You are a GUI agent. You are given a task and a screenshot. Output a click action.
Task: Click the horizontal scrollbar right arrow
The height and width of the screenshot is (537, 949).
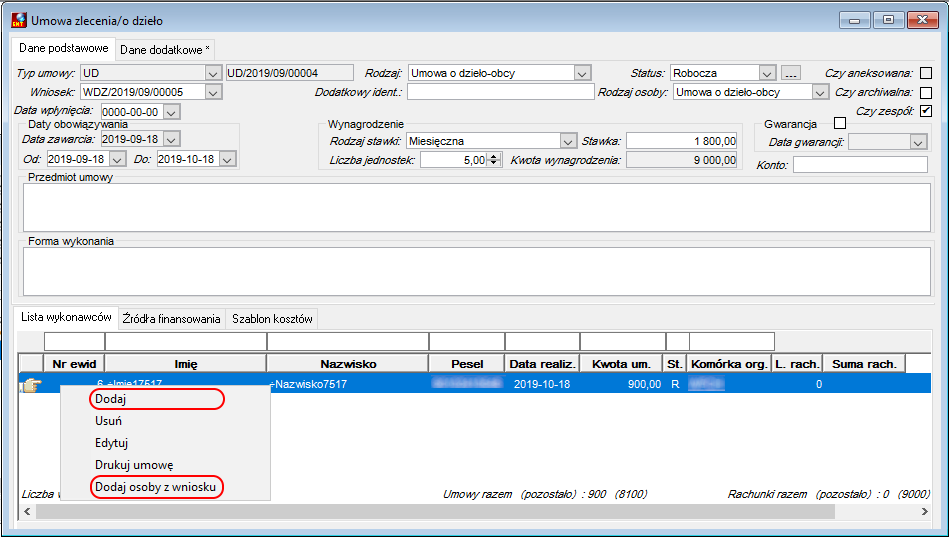pos(924,512)
